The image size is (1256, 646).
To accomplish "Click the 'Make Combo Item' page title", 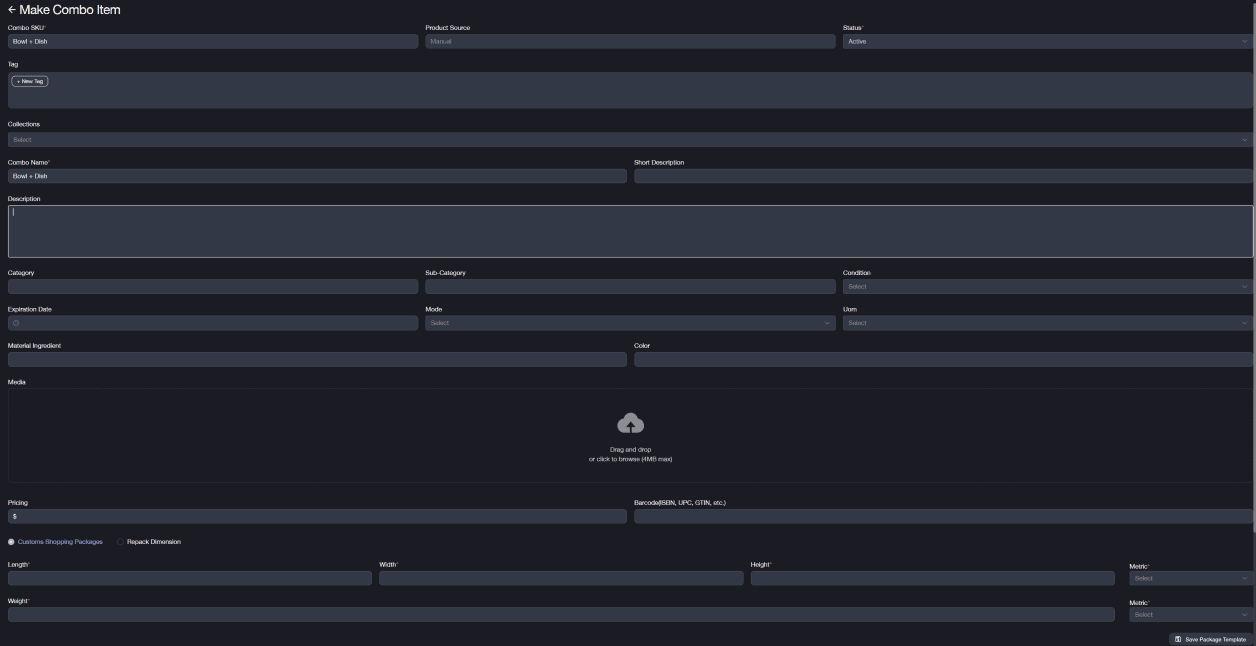I will (70, 10).
